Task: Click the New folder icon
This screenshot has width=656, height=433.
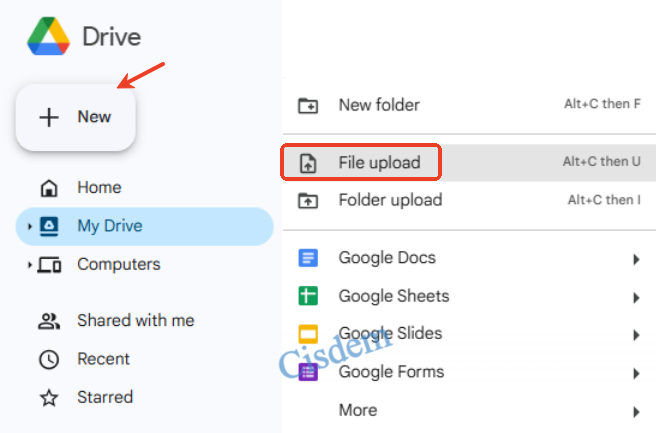Action: point(308,105)
